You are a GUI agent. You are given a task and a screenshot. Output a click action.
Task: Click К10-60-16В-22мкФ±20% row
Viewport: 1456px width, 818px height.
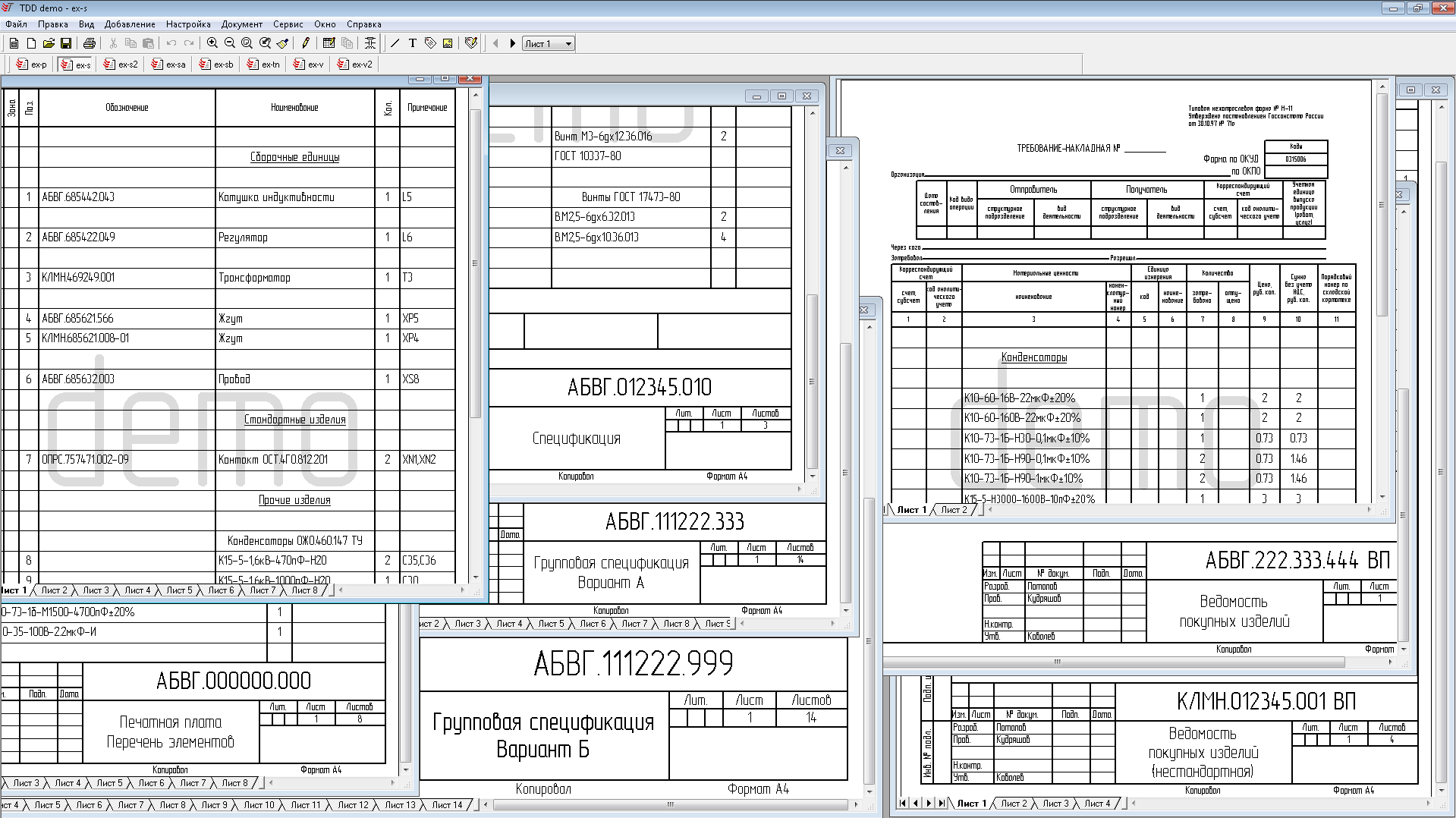[1019, 398]
